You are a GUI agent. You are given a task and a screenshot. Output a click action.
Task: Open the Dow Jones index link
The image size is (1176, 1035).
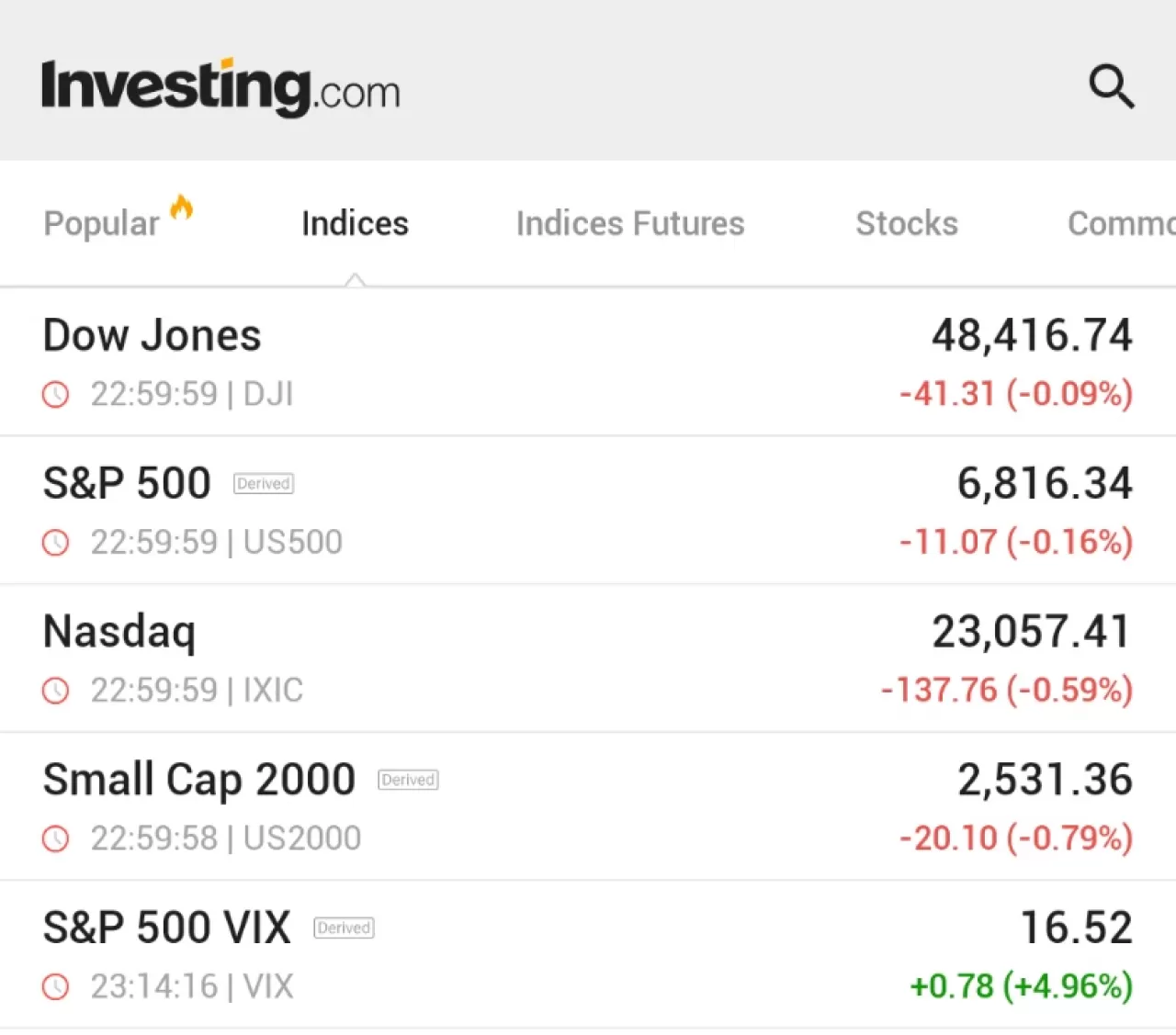(x=153, y=336)
